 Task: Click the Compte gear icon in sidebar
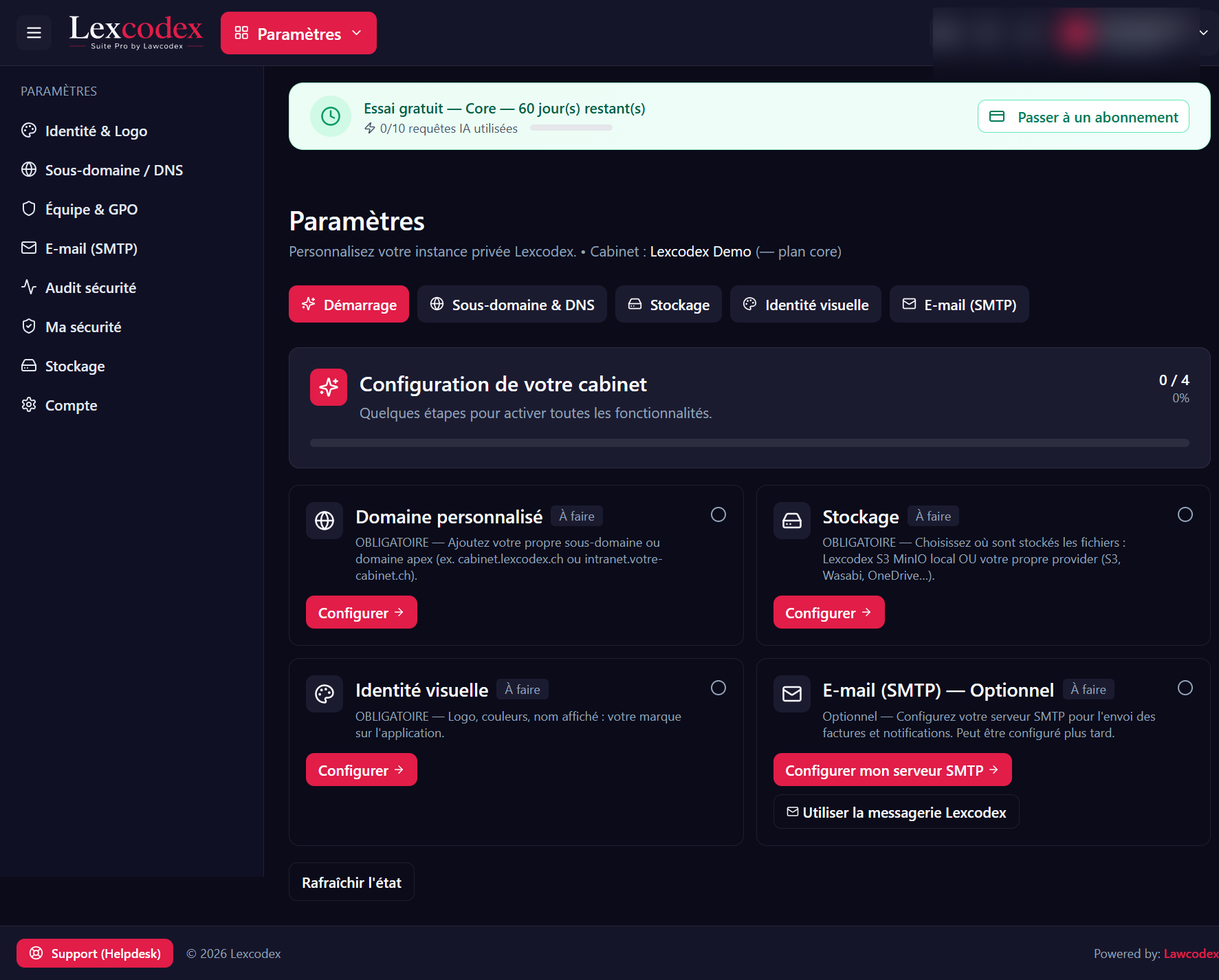click(x=29, y=404)
